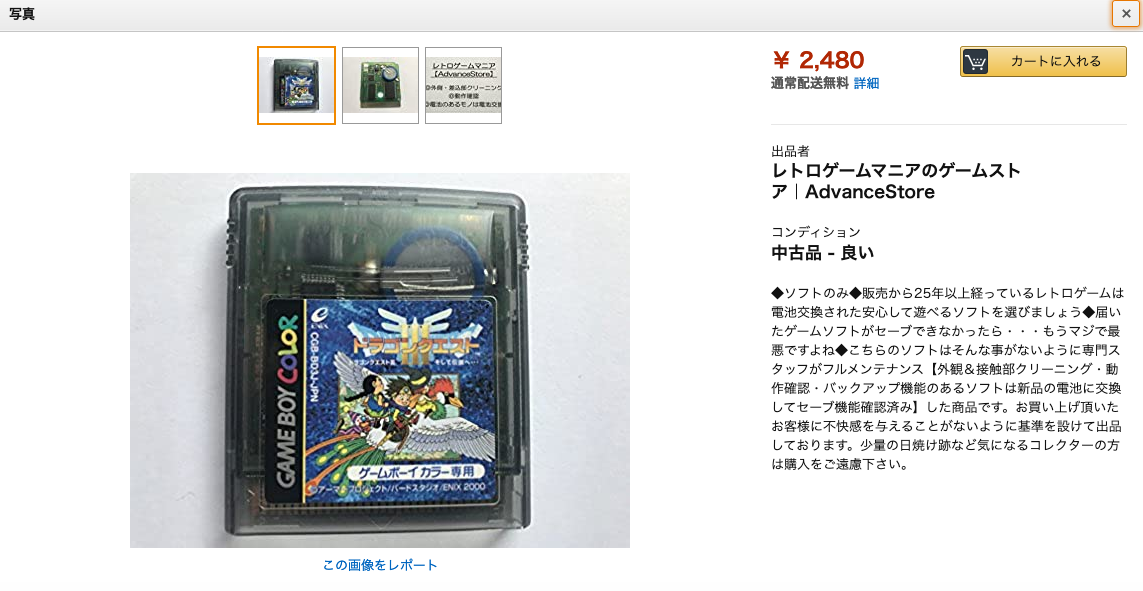Click the 通常配送無料 shipping text
This screenshot has height=591, width=1143.
click(x=810, y=83)
